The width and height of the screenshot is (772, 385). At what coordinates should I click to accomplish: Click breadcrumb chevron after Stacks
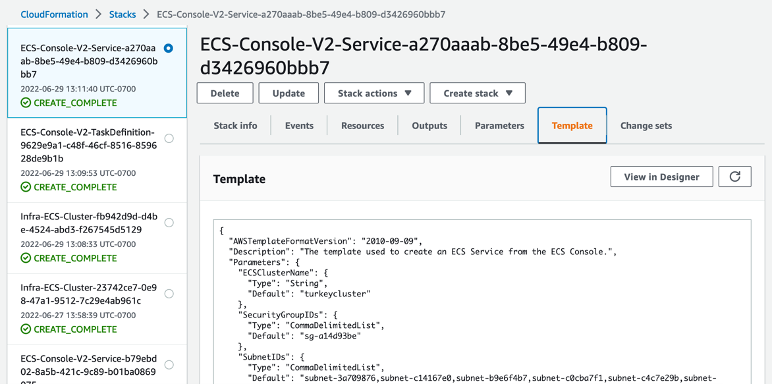pos(146,14)
